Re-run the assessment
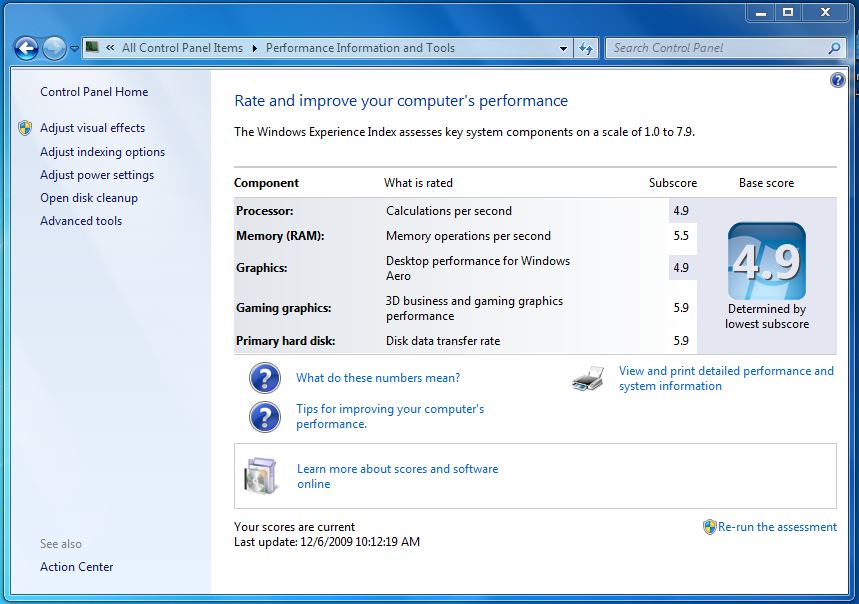The height and width of the screenshot is (604, 859). click(777, 527)
